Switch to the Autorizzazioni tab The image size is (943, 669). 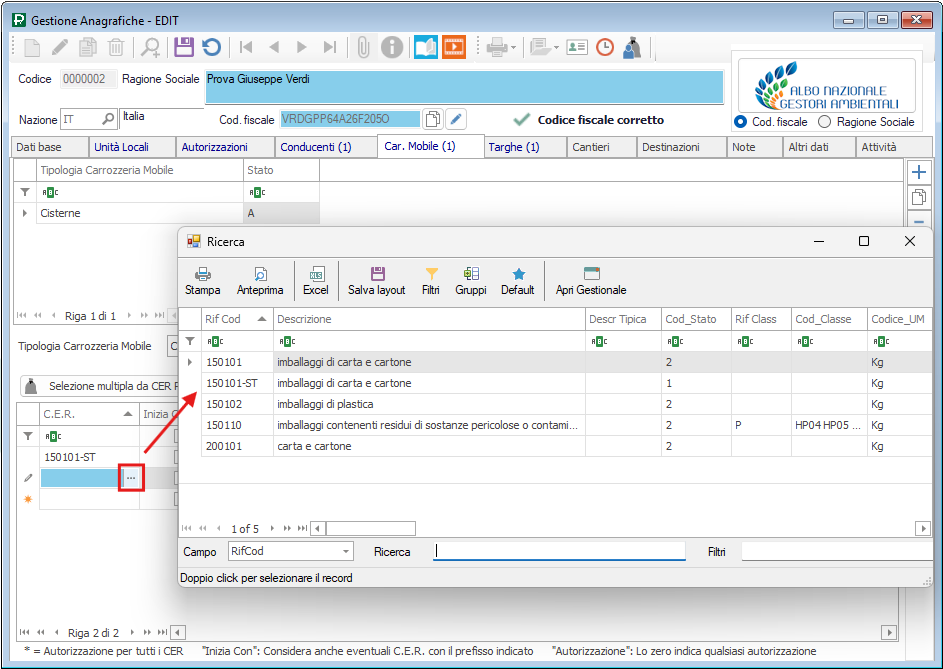click(214, 147)
